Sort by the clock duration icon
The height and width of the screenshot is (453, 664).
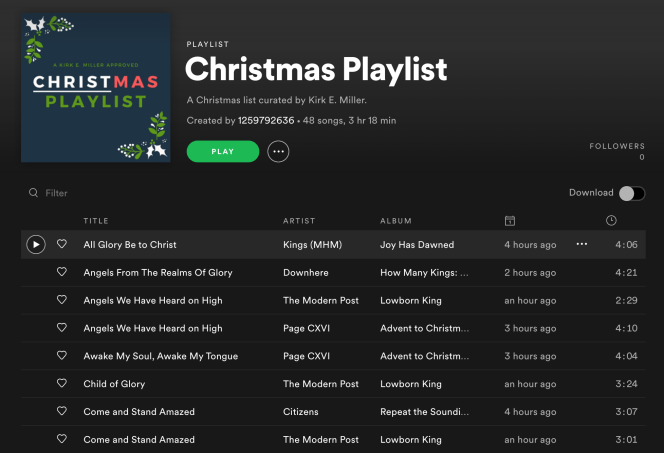click(x=611, y=221)
